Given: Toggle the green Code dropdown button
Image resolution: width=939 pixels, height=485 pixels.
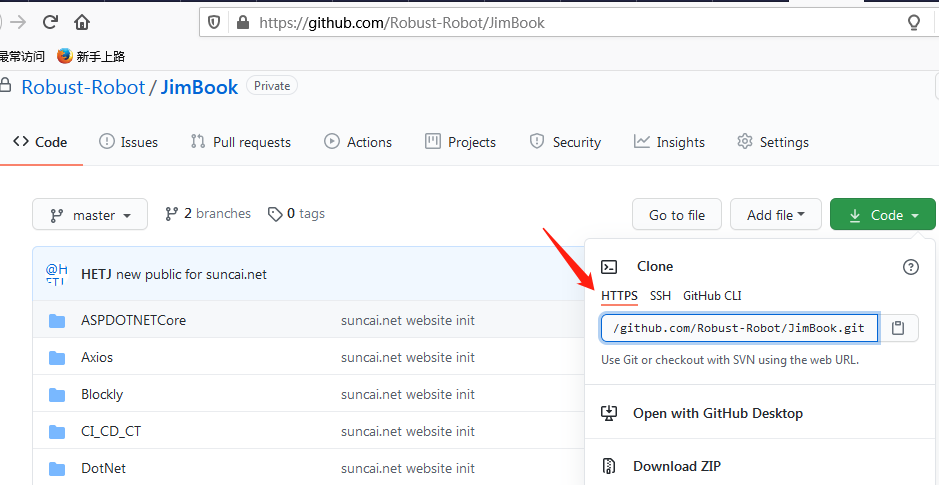Looking at the screenshot, I should coord(883,215).
